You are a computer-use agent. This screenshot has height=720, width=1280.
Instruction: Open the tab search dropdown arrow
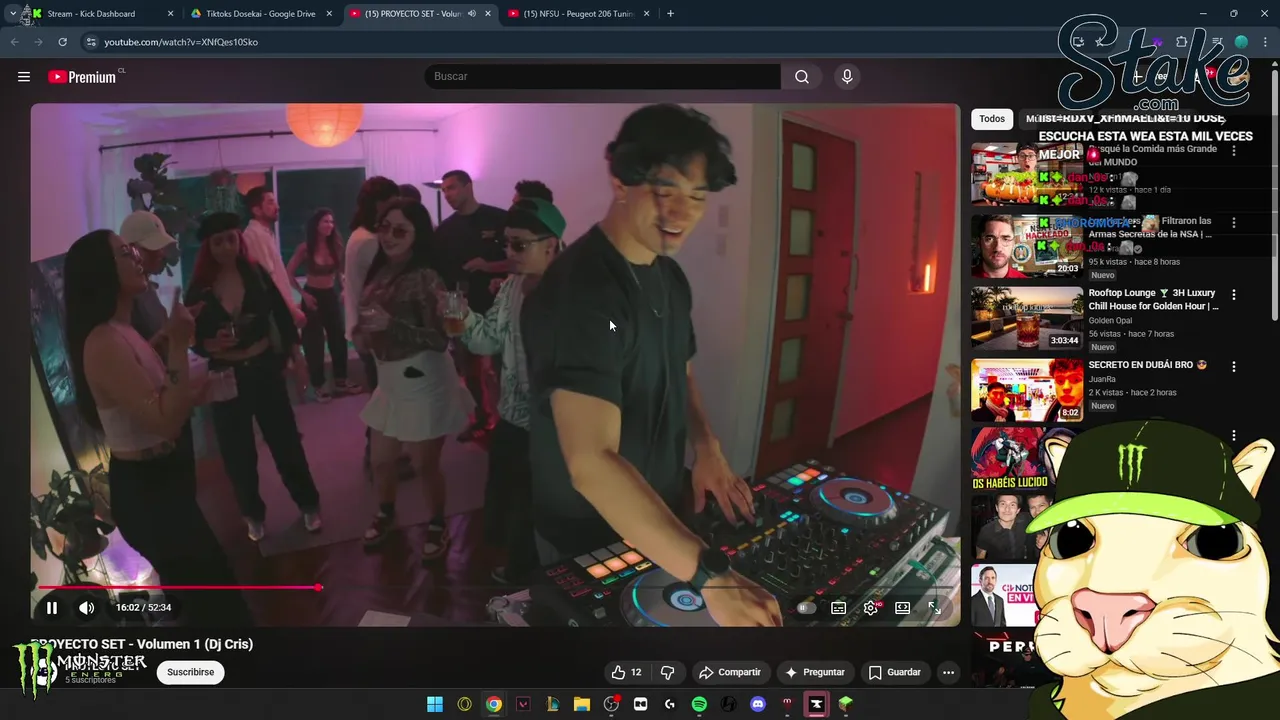[12, 14]
